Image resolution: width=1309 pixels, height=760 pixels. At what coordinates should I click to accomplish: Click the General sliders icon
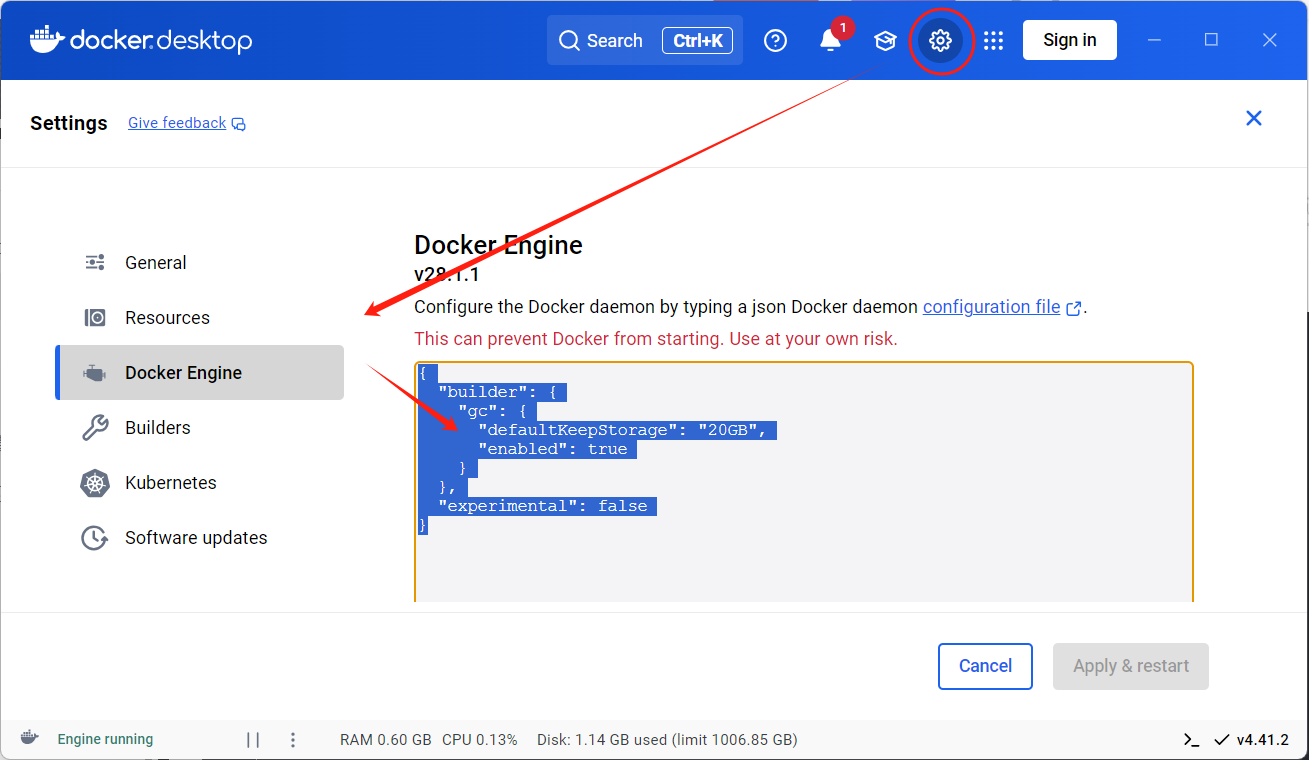coord(95,263)
